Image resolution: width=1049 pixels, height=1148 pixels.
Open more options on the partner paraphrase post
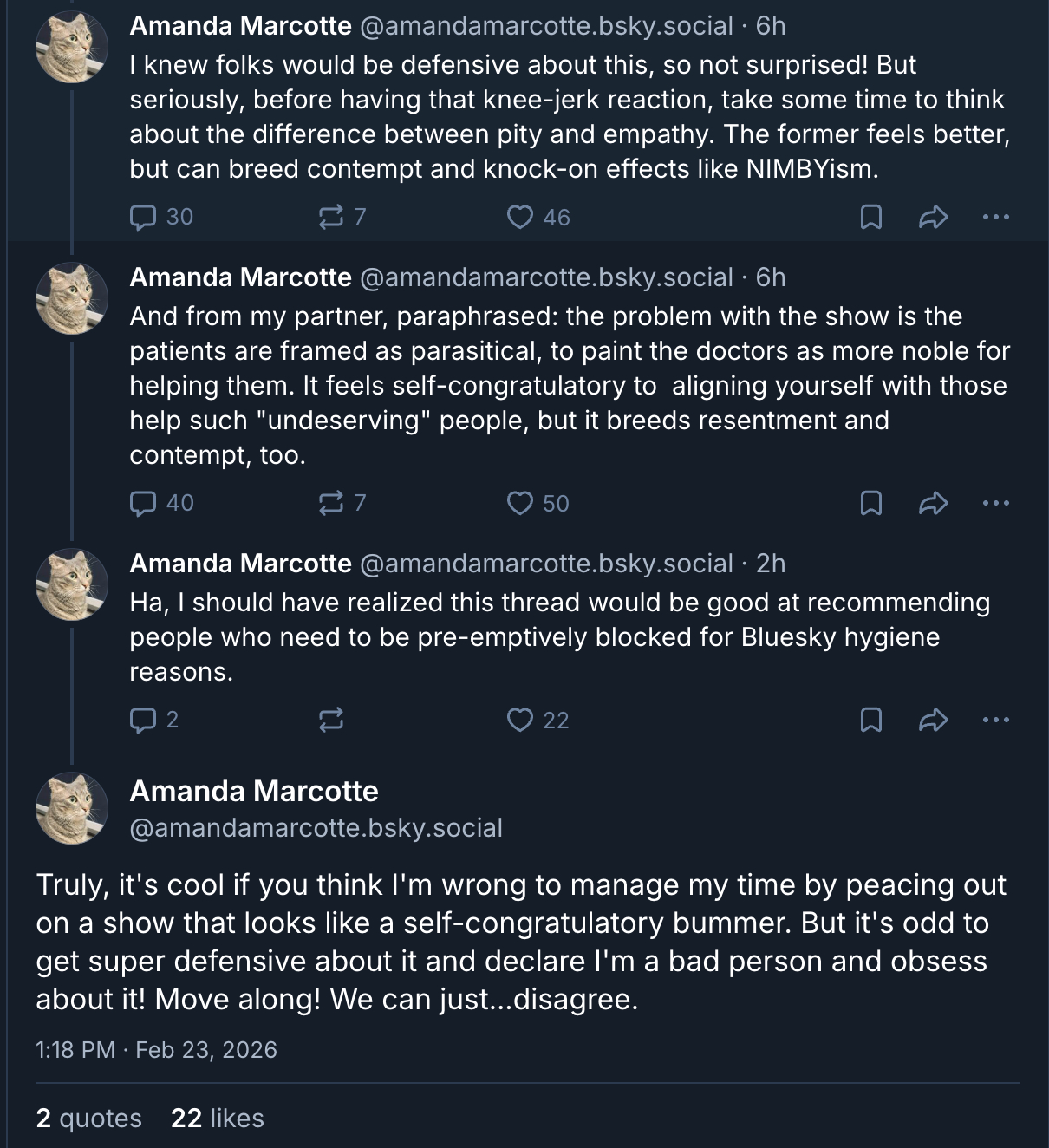pos(996,503)
